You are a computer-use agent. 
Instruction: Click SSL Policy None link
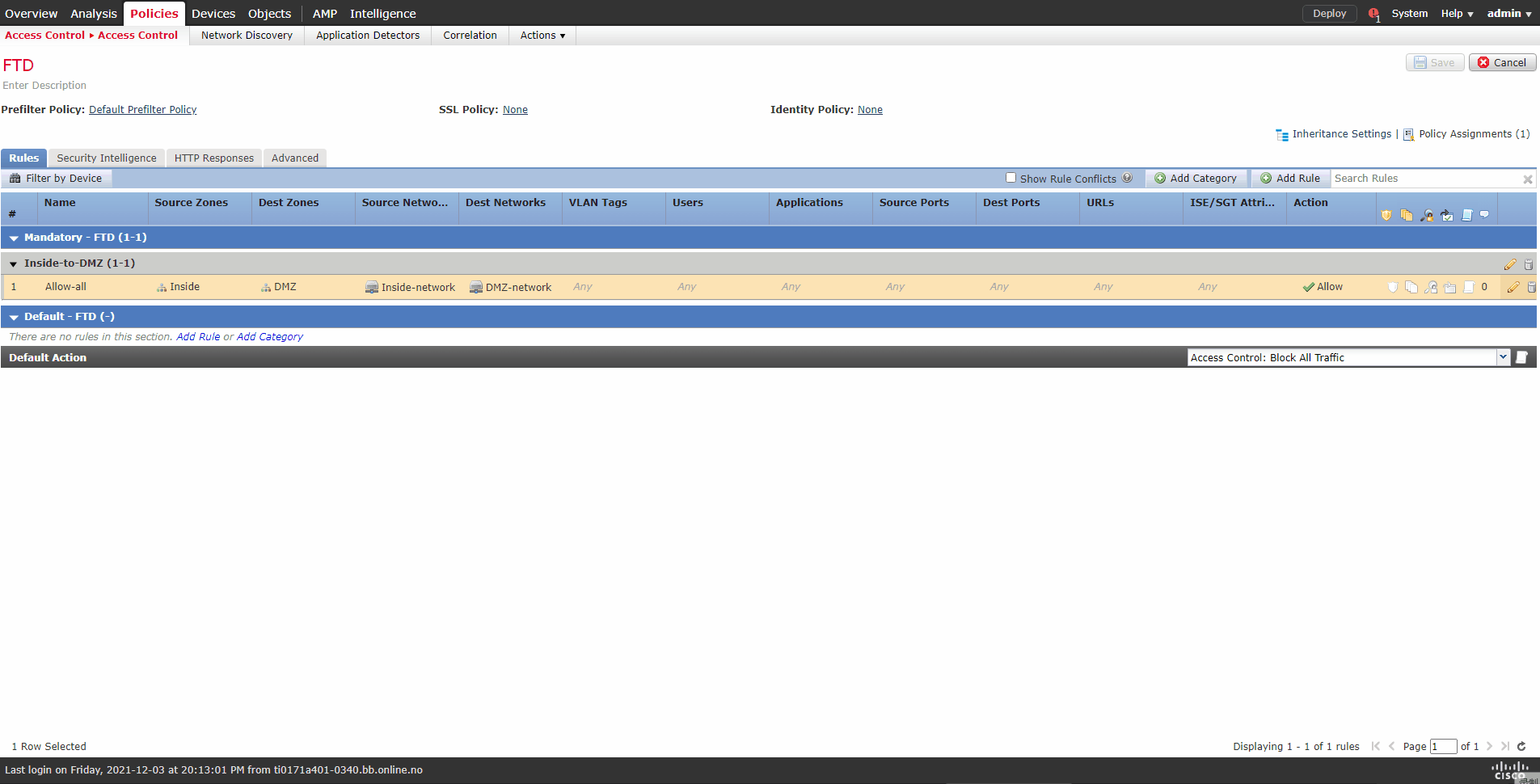tap(515, 110)
